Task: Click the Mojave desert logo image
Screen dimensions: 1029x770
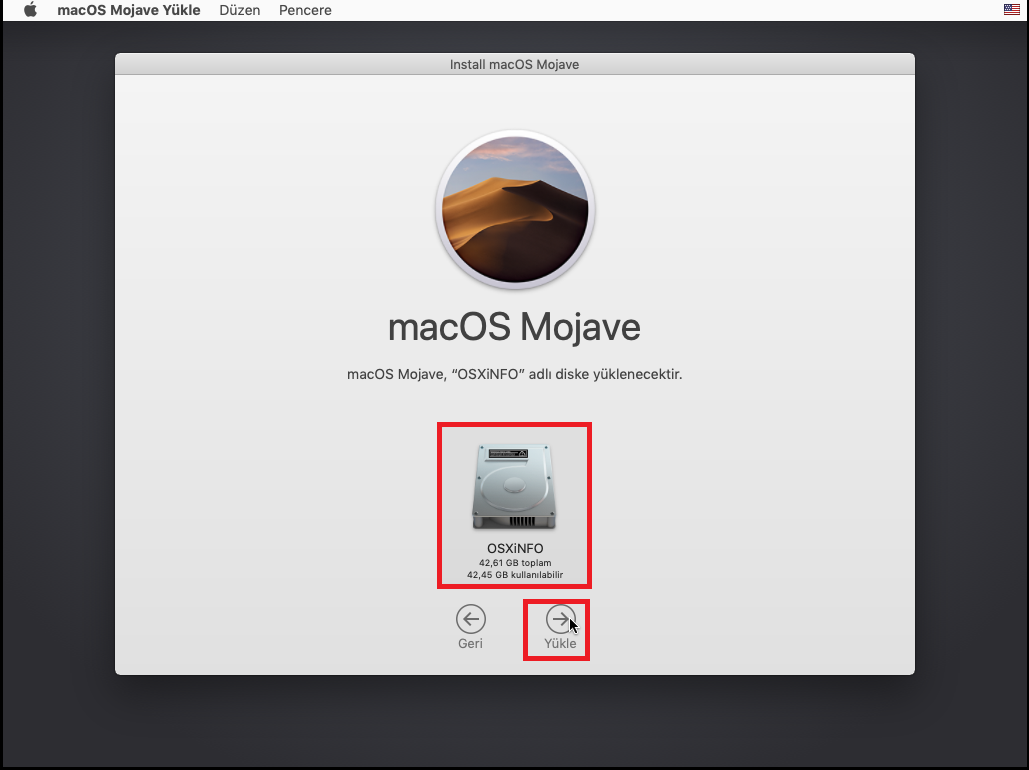Action: pyautogui.click(x=514, y=210)
